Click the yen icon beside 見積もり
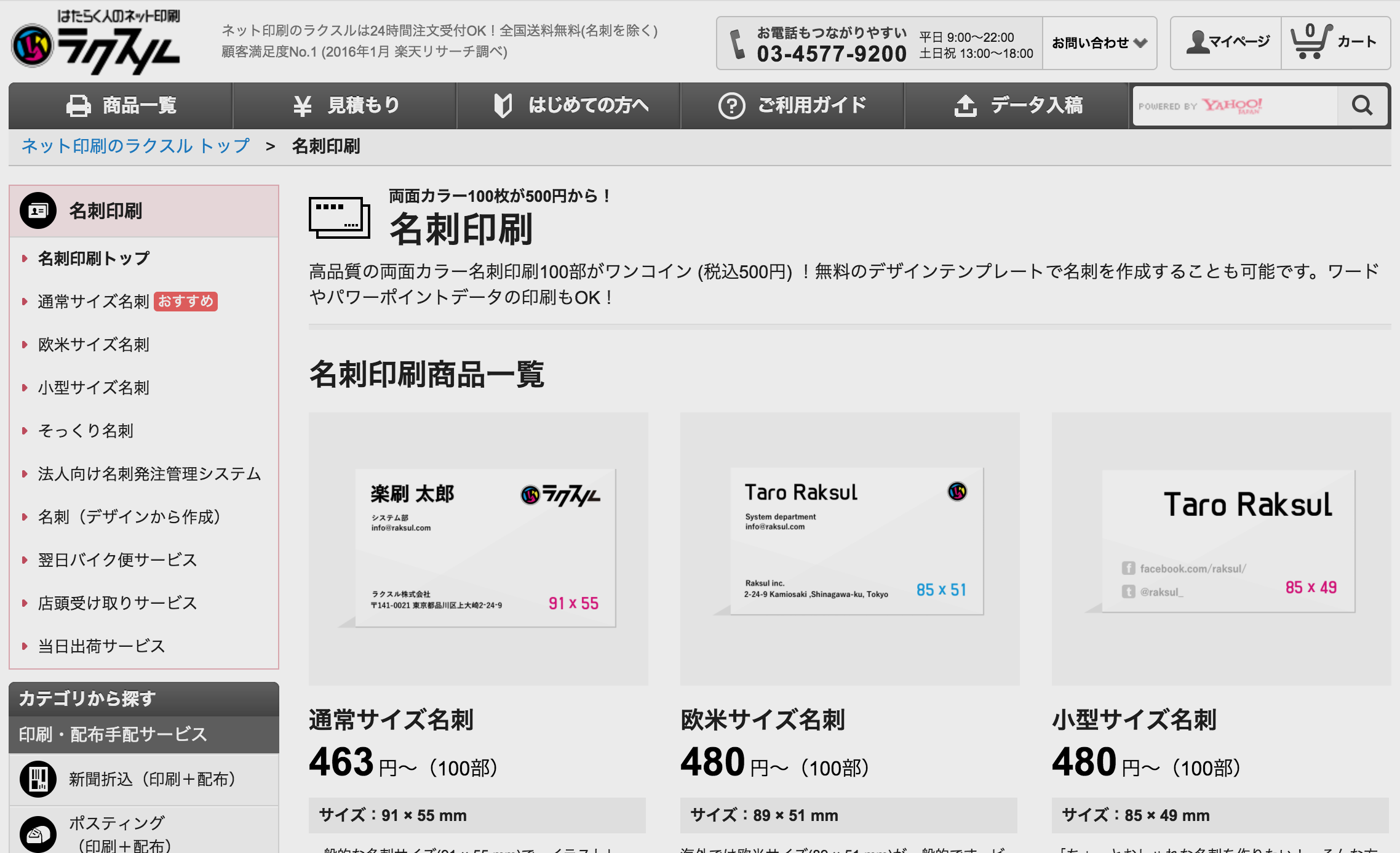 coord(302,106)
